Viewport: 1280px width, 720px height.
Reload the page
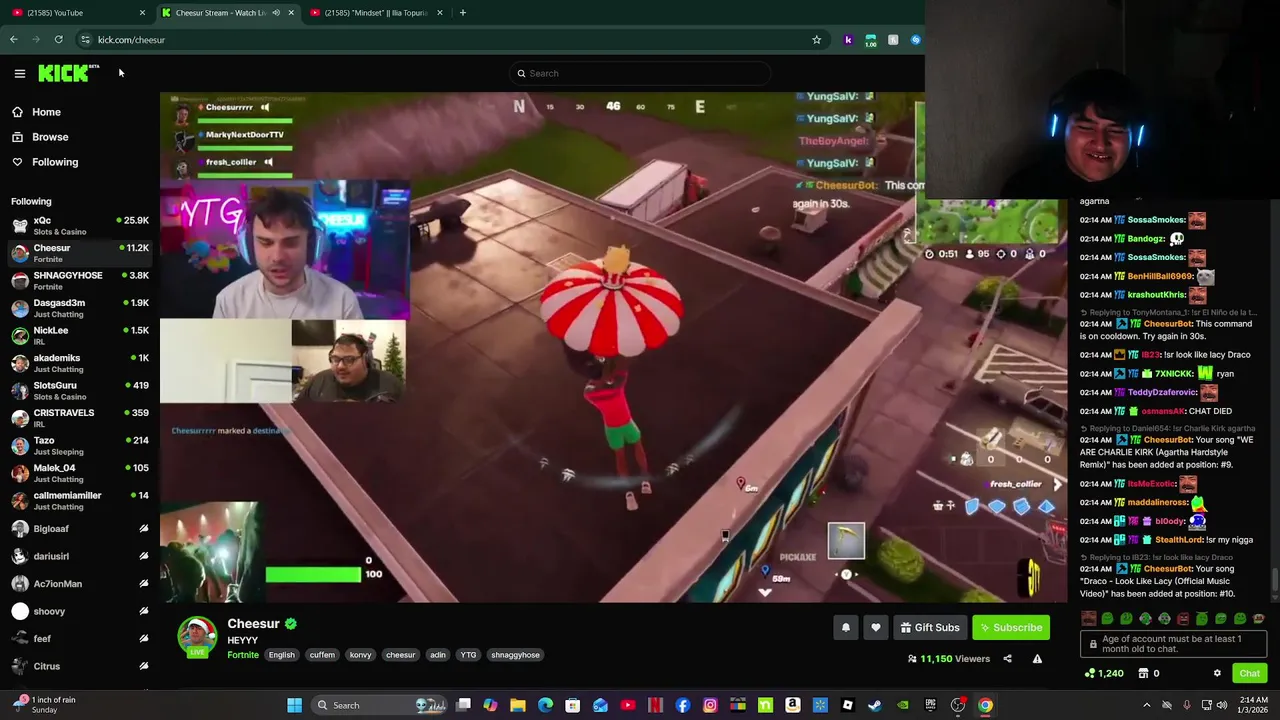[58, 40]
